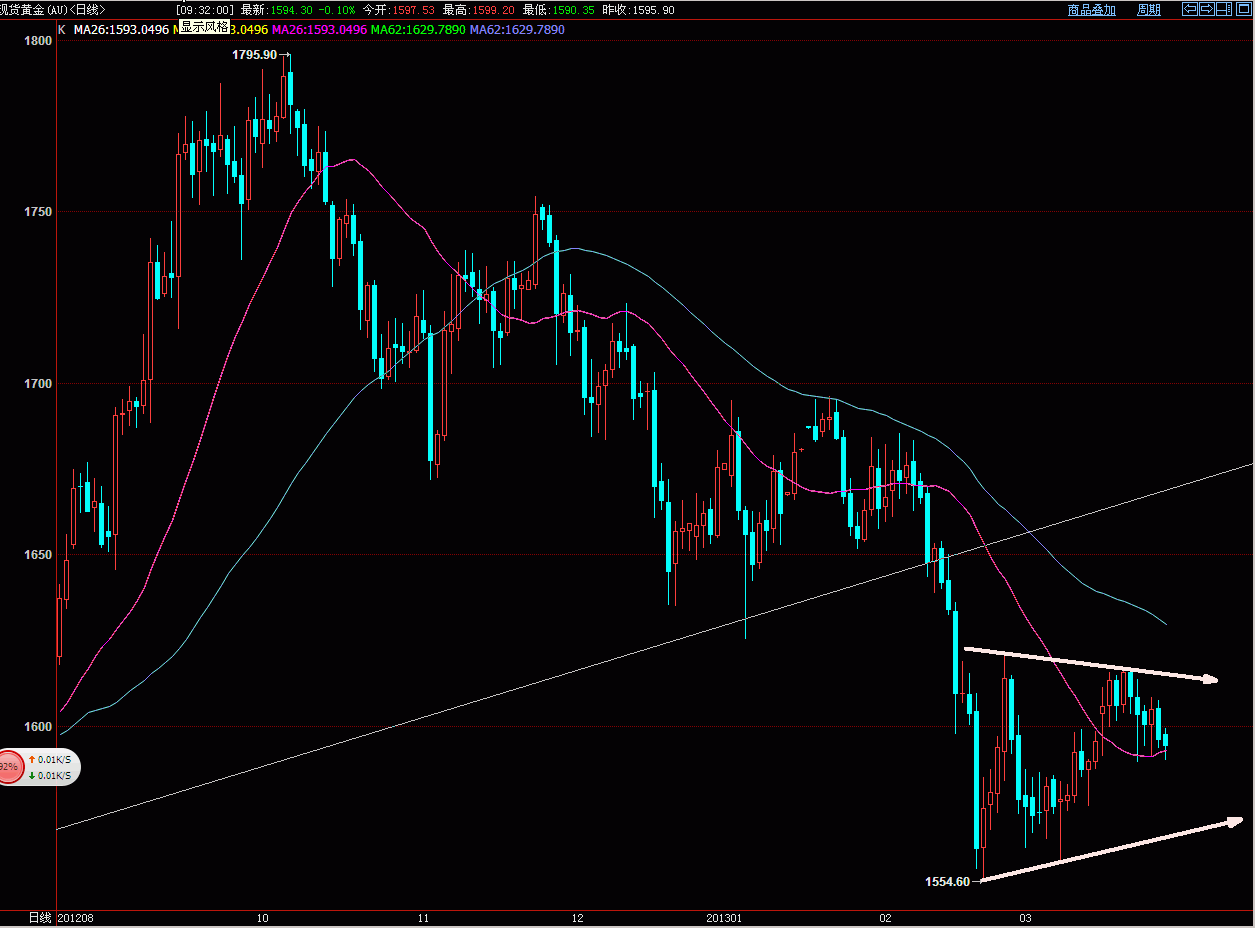This screenshot has height=928, width=1255.
Task: Select the blue MA62:1629.7890 label
Action: coord(517,30)
